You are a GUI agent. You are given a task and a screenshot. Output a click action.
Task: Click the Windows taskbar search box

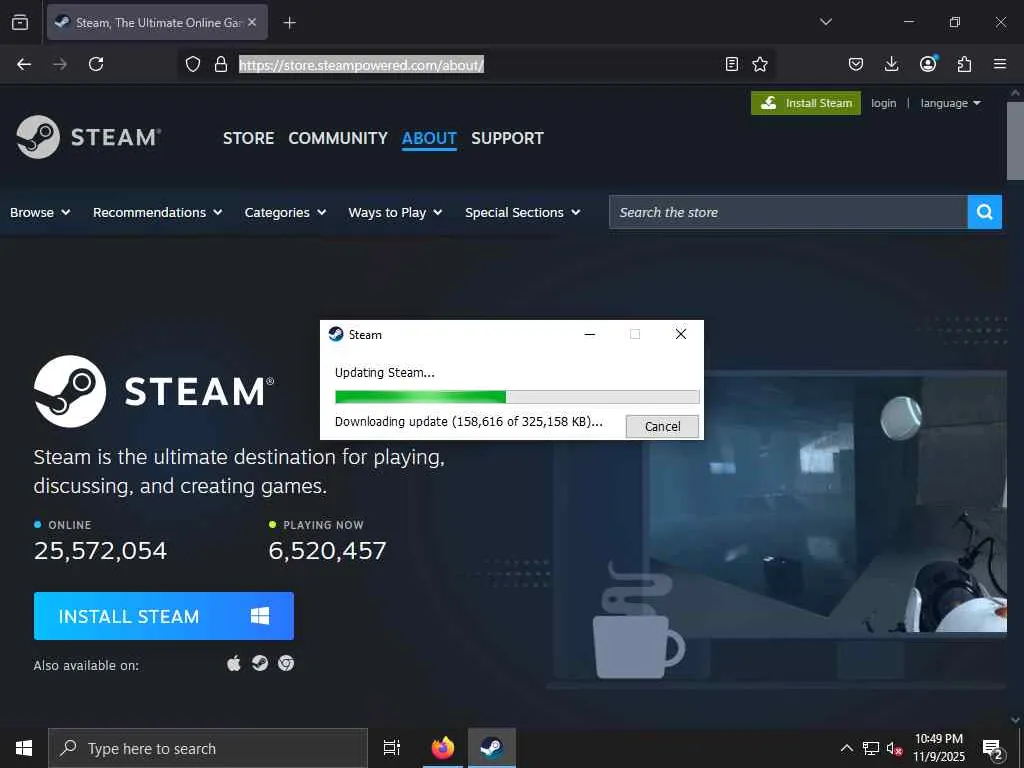point(208,748)
